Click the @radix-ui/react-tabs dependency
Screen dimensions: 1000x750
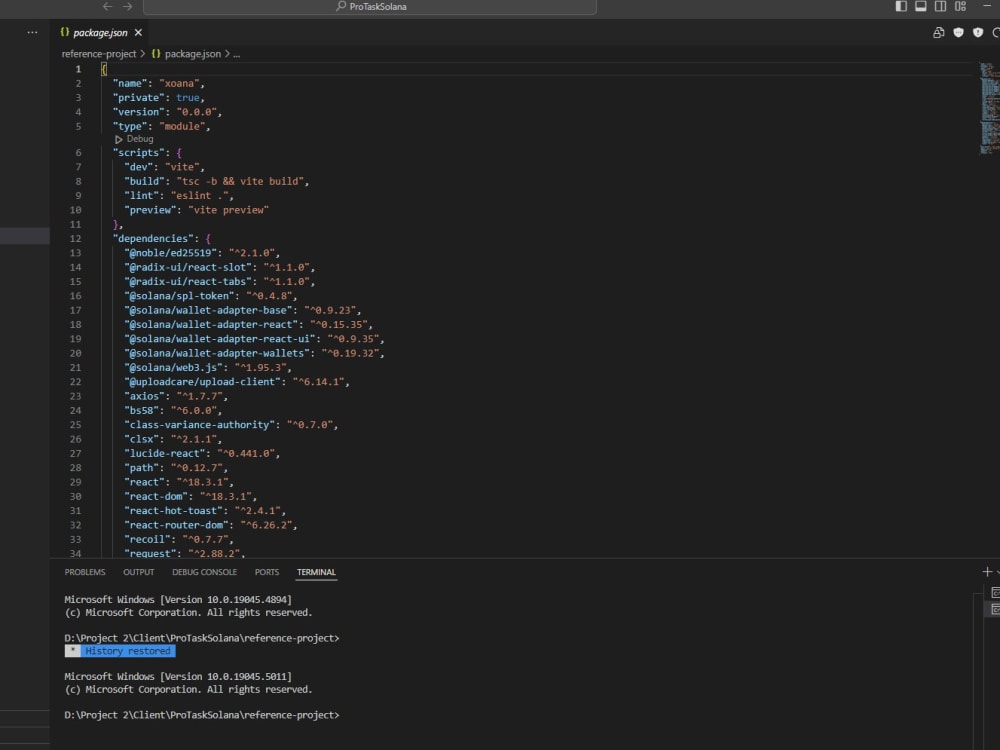[219, 282]
